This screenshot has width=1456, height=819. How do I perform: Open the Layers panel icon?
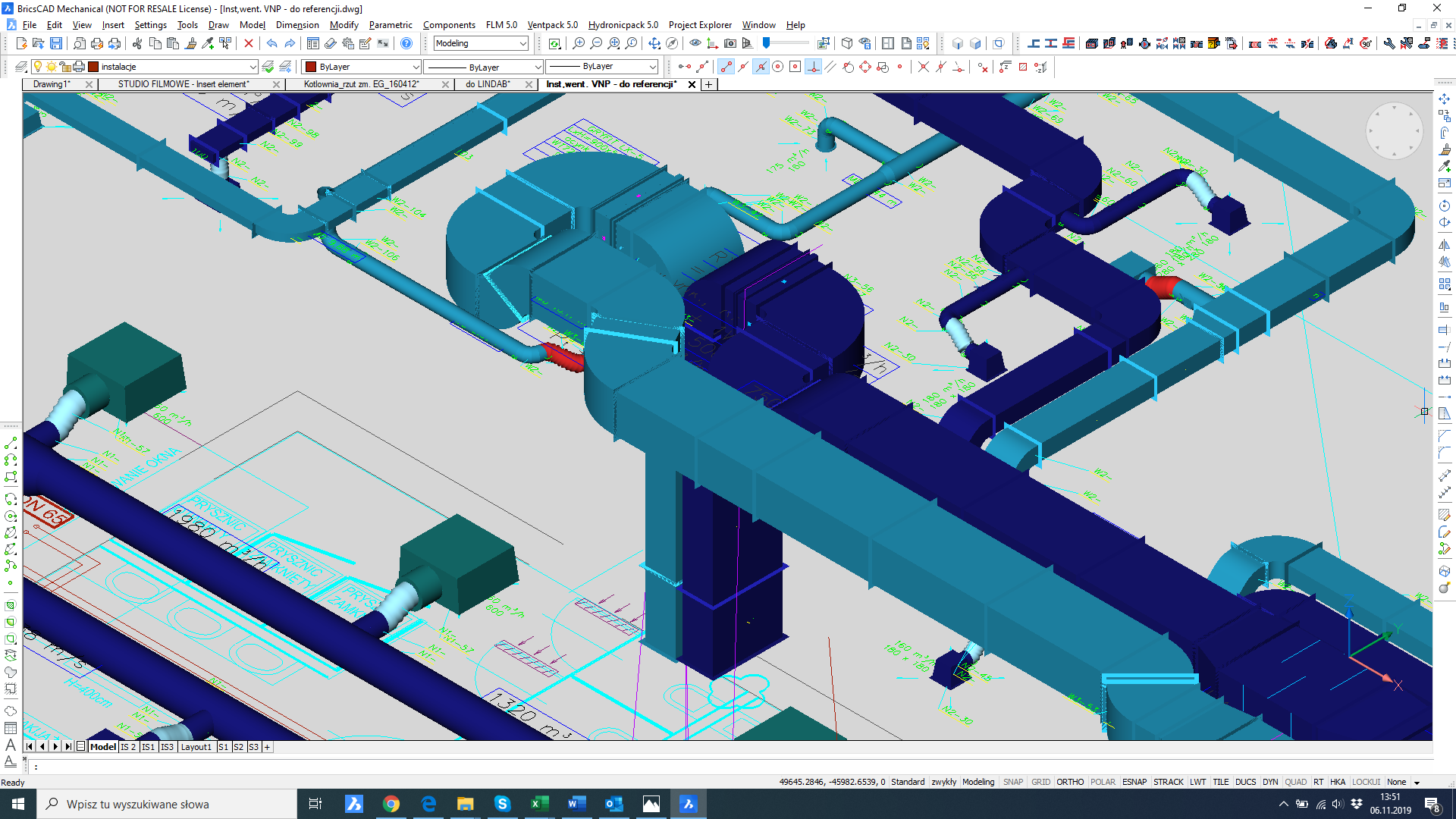click(x=20, y=67)
